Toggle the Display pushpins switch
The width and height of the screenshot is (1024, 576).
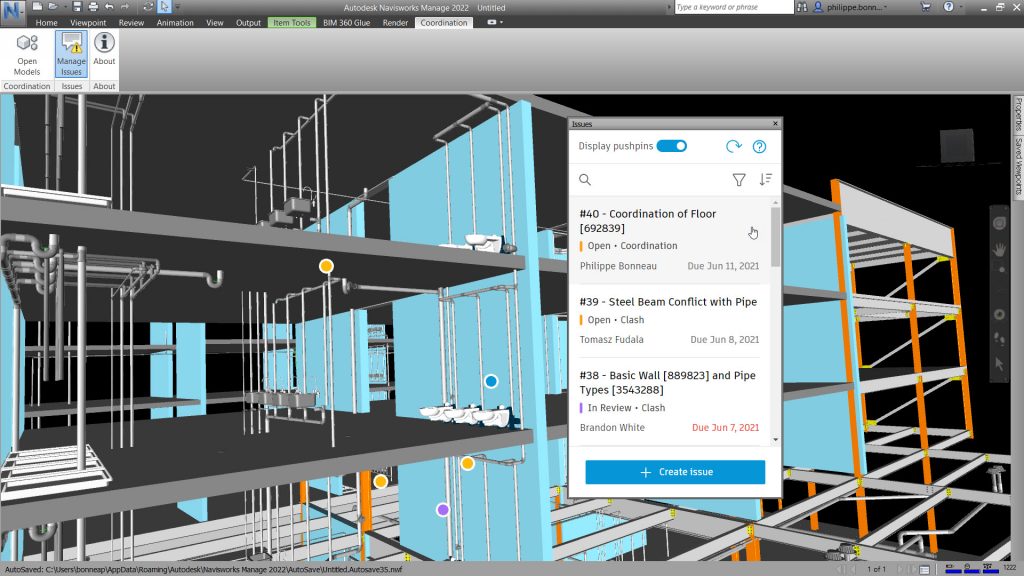[671, 146]
